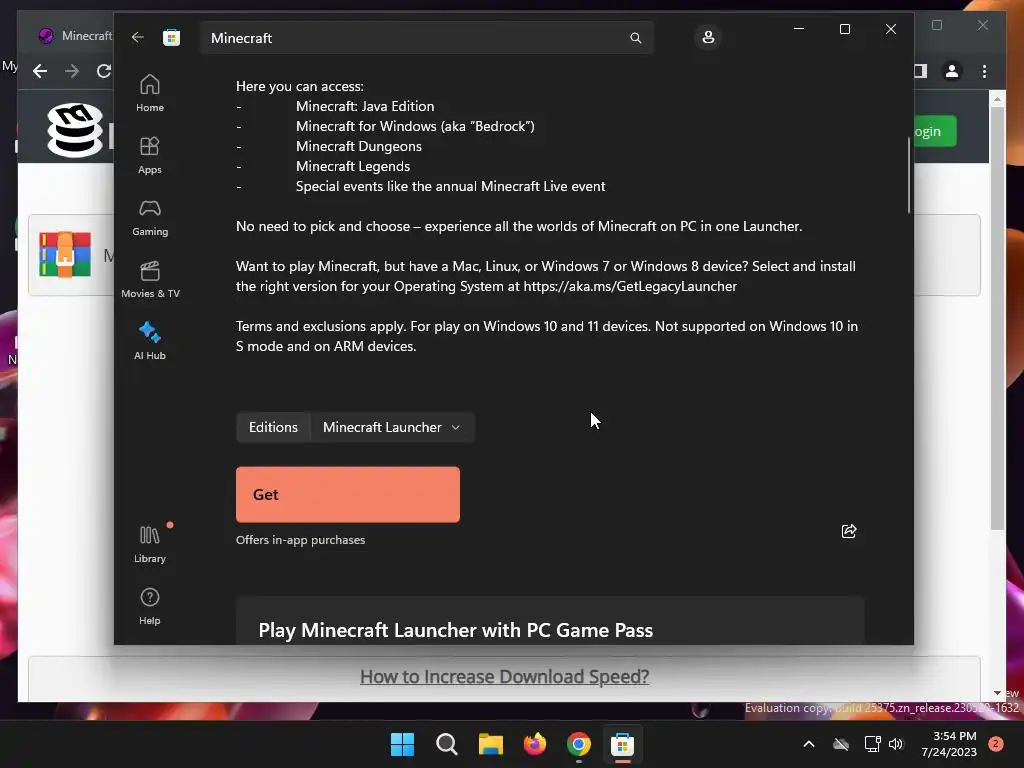1024x768 pixels.
Task: Click the website logo in the browser page
Action: tap(75, 129)
